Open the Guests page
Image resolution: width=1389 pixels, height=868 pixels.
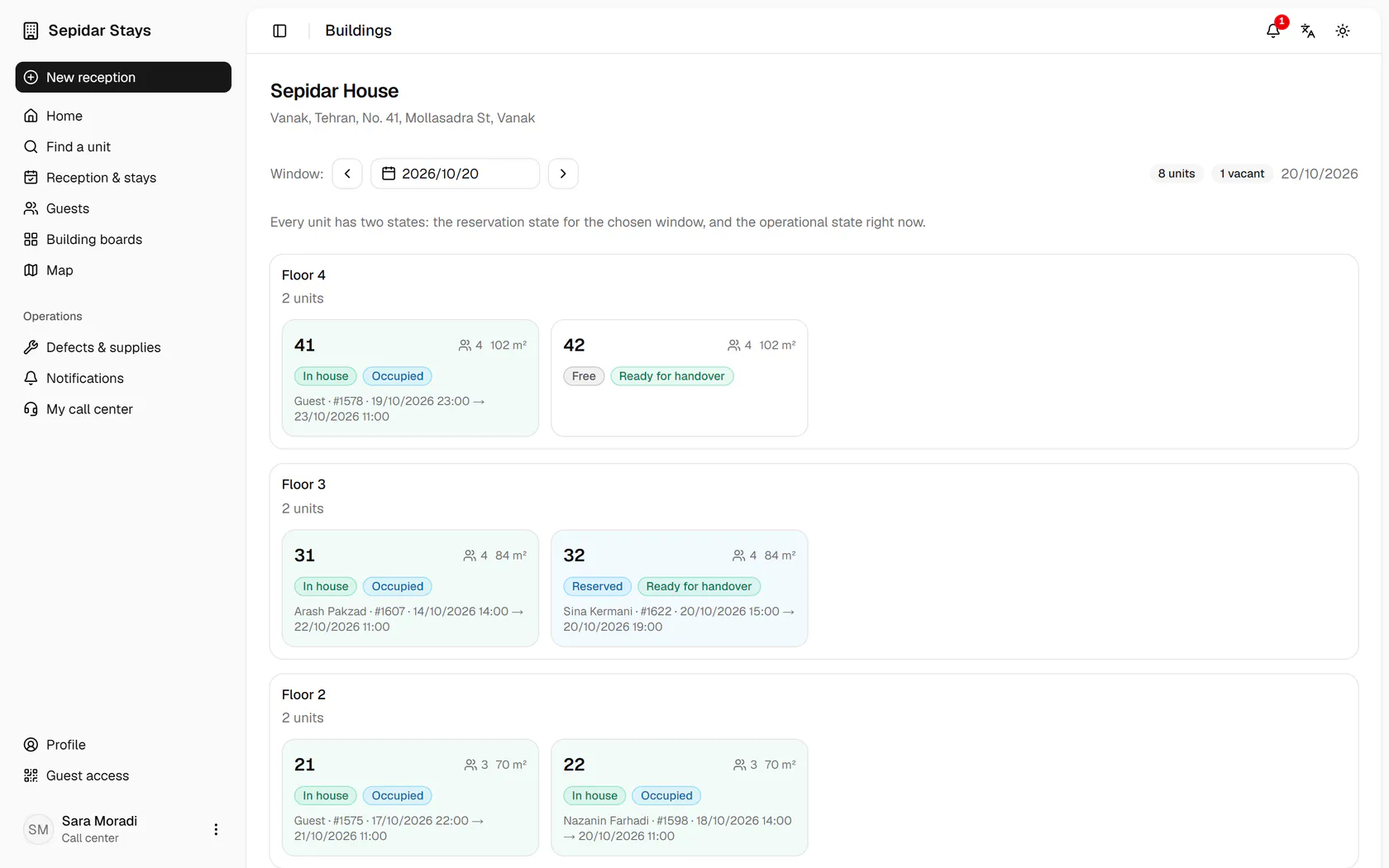[x=123, y=208]
